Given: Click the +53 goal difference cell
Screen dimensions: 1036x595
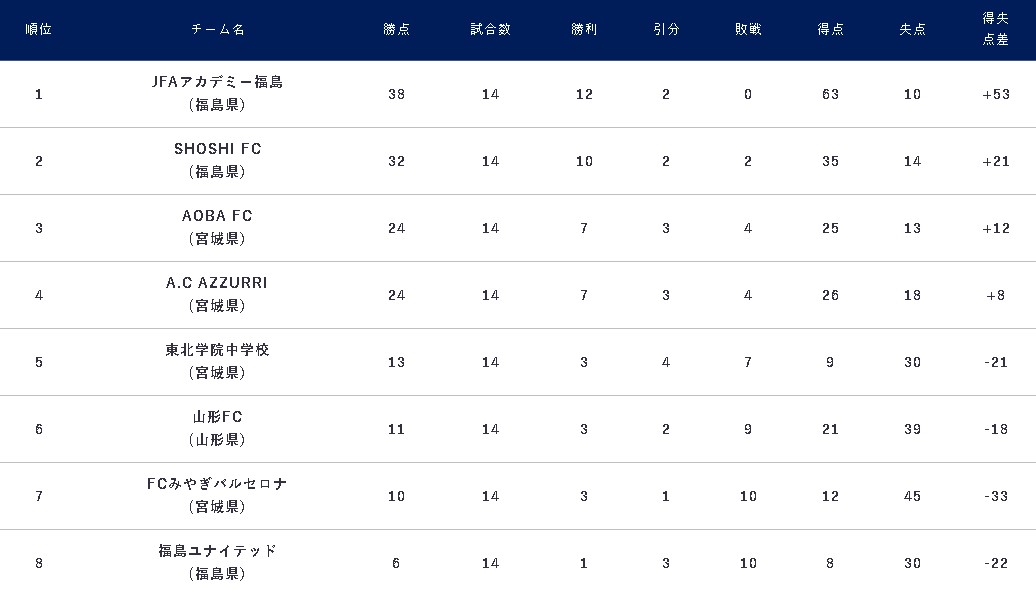Looking at the screenshot, I should [996, 94].
